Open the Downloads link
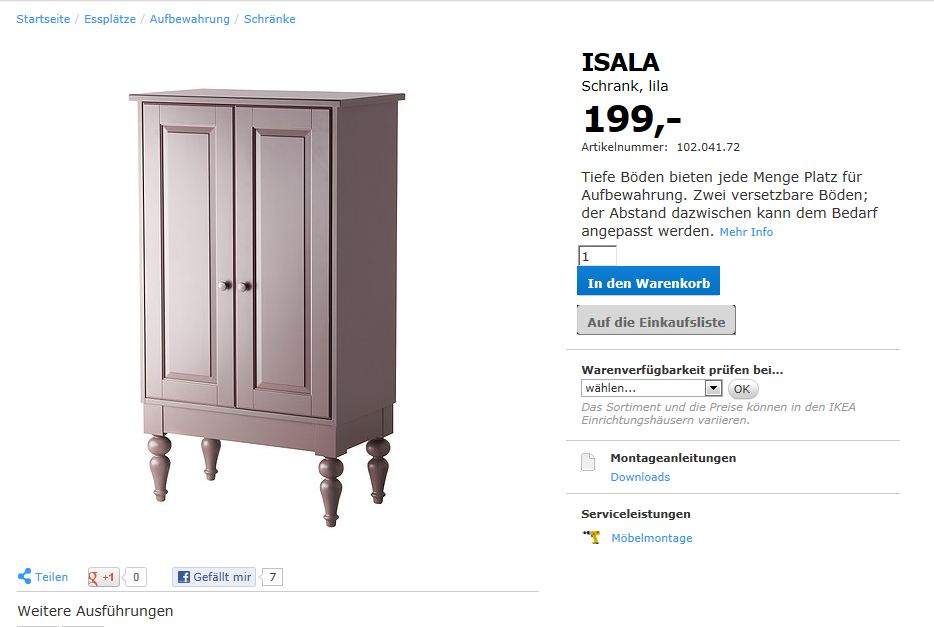The width and height of the screenshot is (934, 627). click(640, 477)
